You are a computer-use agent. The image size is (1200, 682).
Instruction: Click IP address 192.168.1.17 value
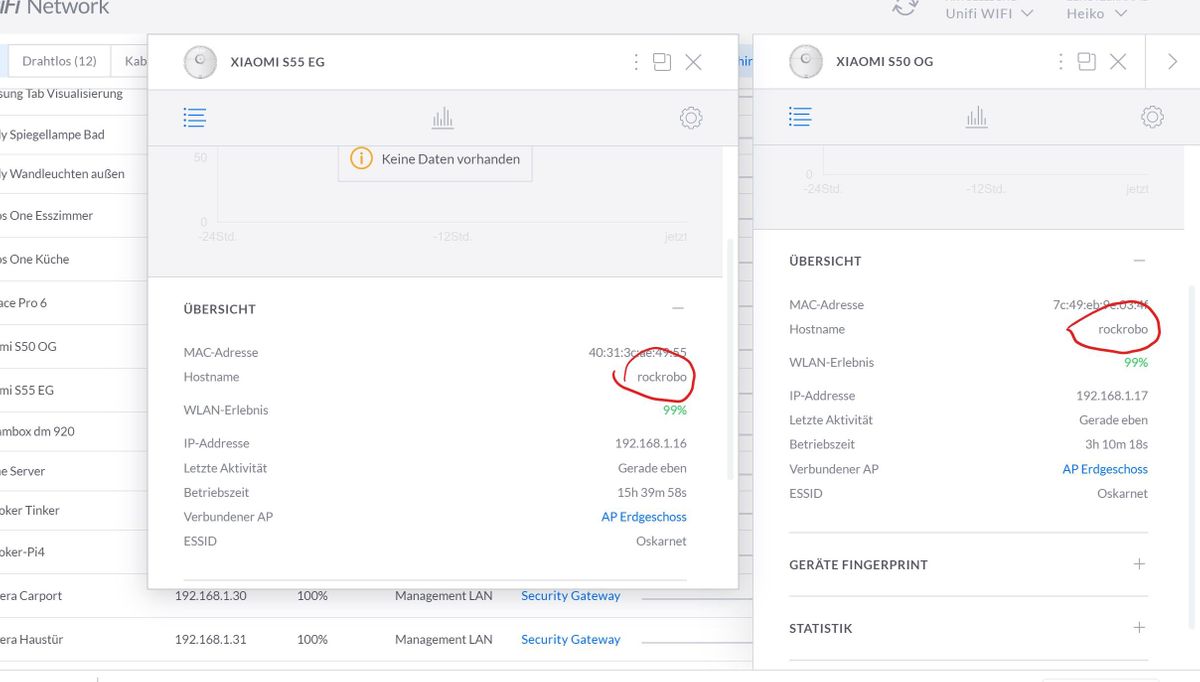click(1112, 396)
